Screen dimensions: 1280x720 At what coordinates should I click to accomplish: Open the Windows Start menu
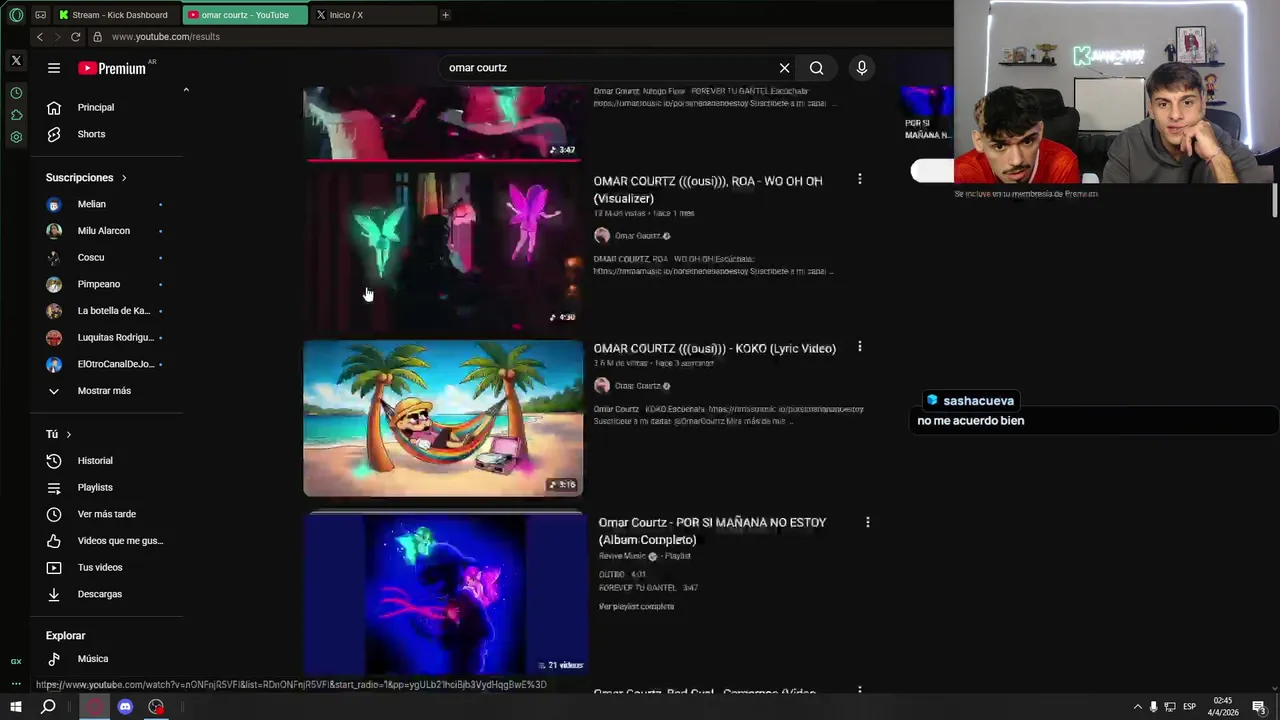tap(16, 707)
